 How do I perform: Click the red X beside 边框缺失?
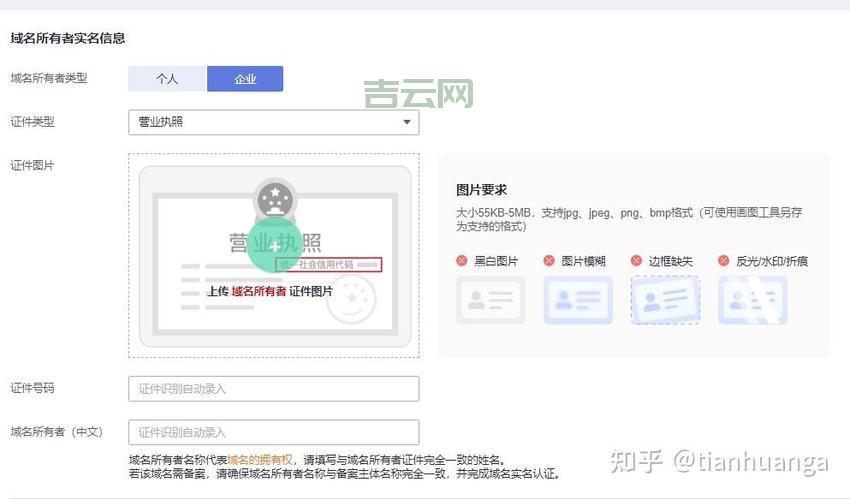pyautogui.click(x=636, y=261)
